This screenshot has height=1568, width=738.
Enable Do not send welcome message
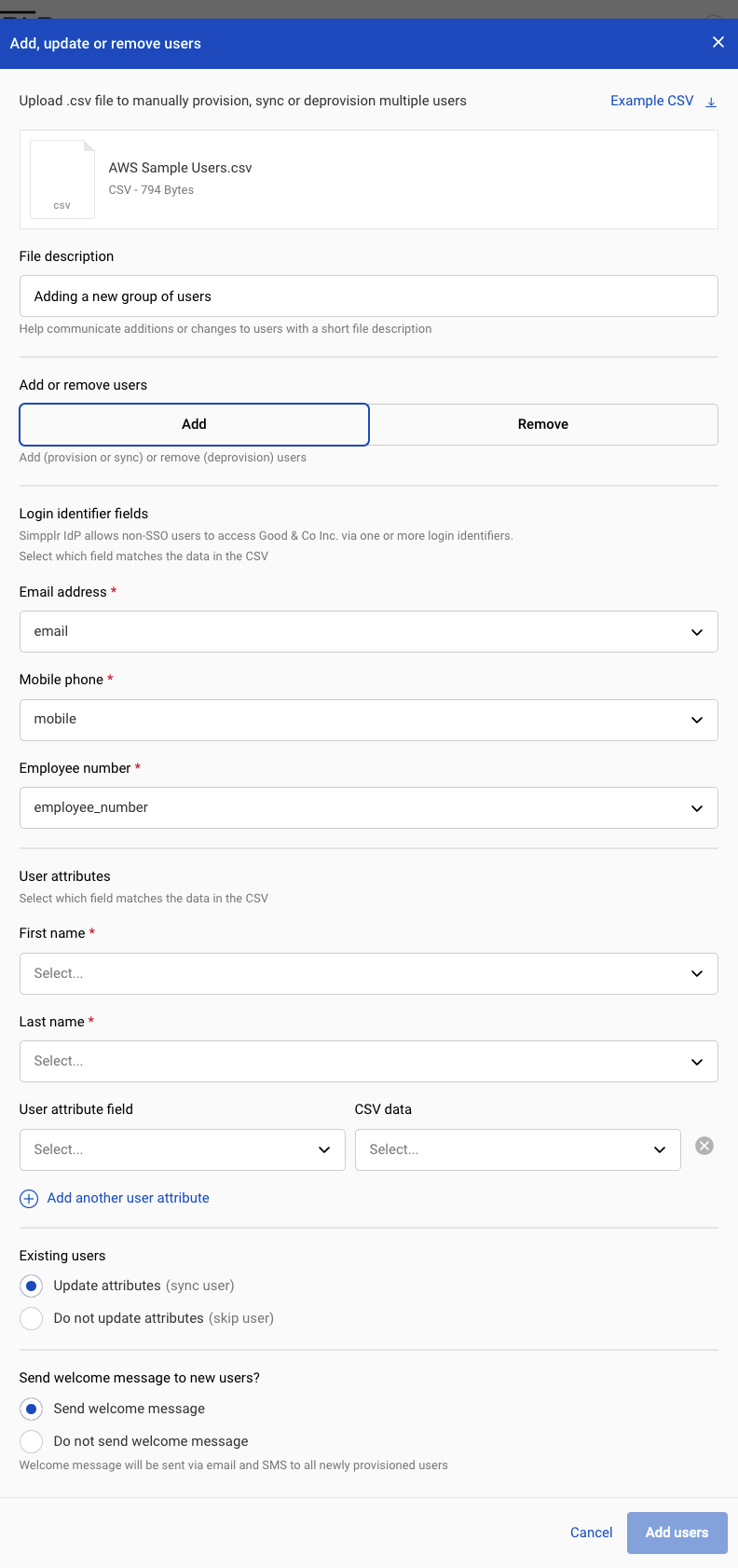[31, 1441]
